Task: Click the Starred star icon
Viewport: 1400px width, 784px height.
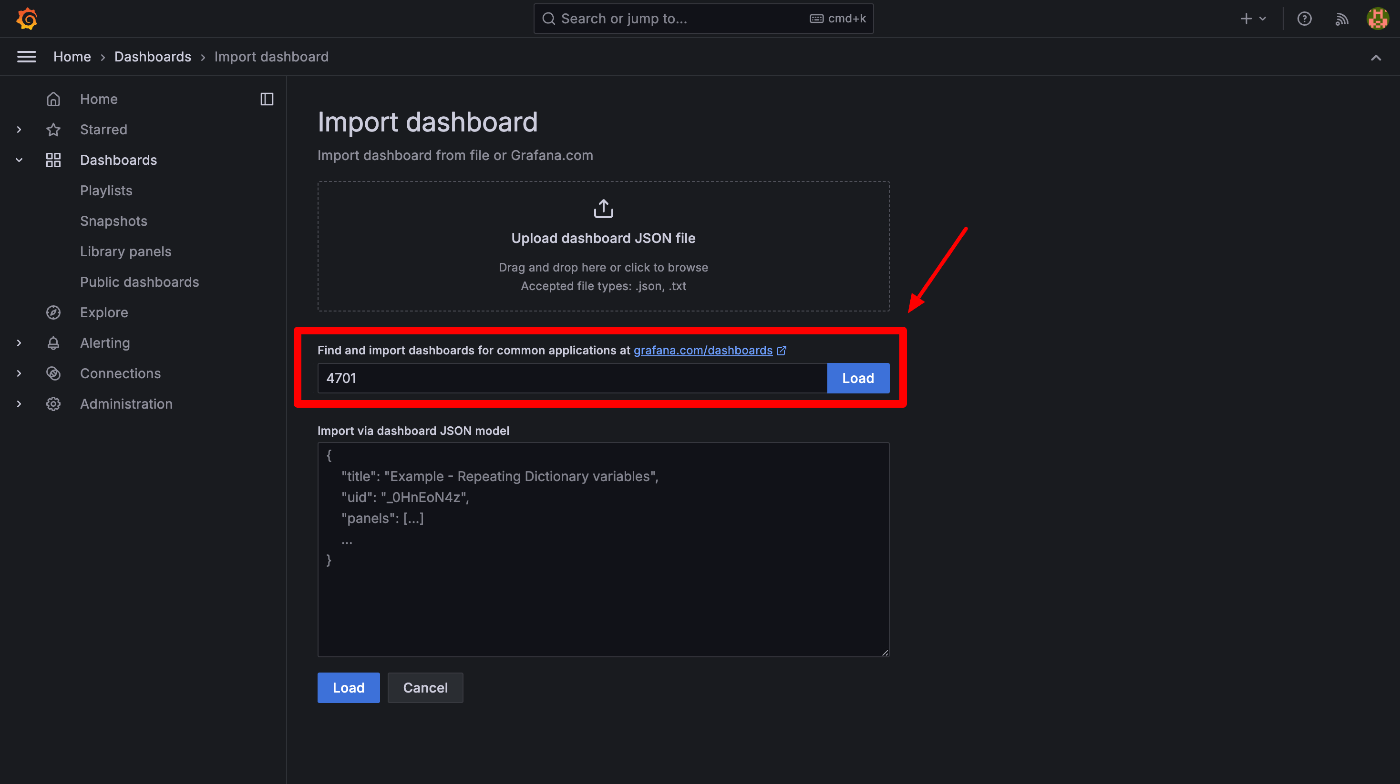Action: pyautogui.click(x=54, y=130)
